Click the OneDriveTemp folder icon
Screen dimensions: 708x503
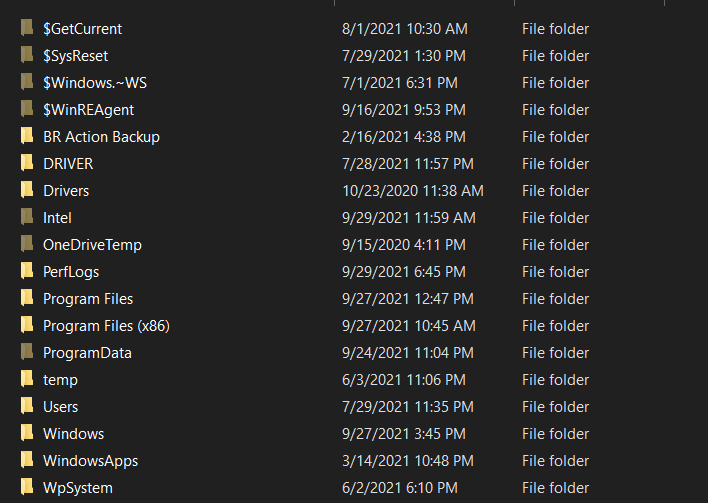point(27,245)
